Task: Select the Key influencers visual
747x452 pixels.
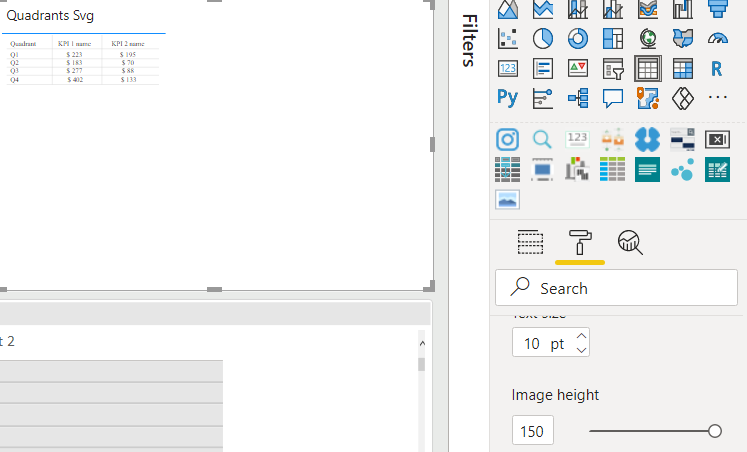Action: pyautogui.click(x=543, y=99)
